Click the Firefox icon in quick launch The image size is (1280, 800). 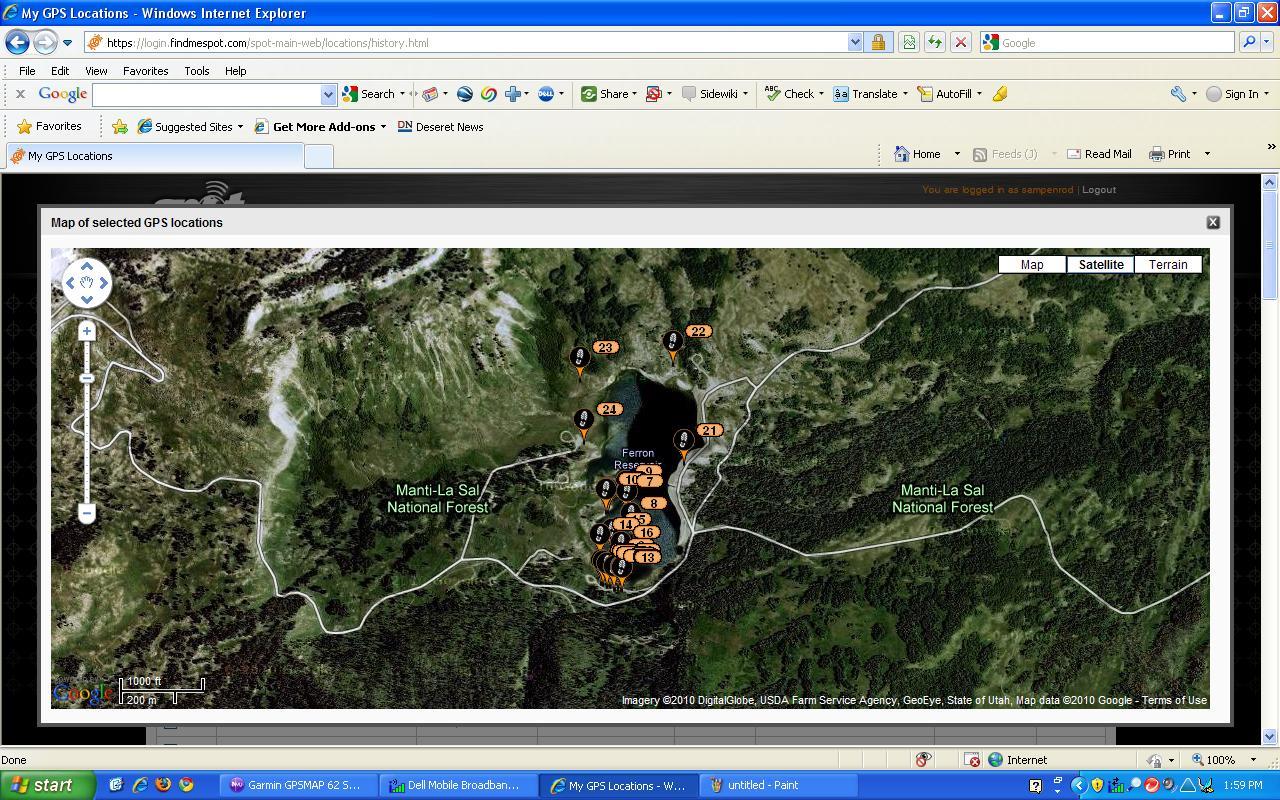163,785
